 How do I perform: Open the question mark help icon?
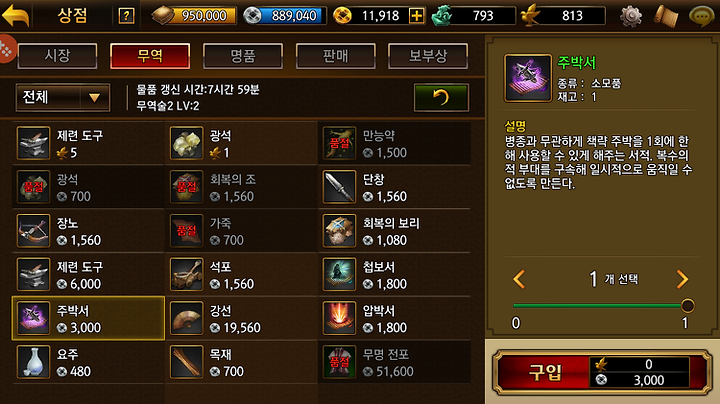(126, 16)
